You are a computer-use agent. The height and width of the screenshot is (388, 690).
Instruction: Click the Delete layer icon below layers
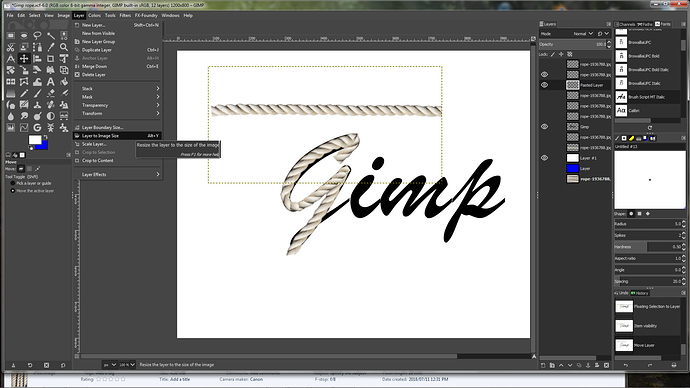tap(606, 365)
